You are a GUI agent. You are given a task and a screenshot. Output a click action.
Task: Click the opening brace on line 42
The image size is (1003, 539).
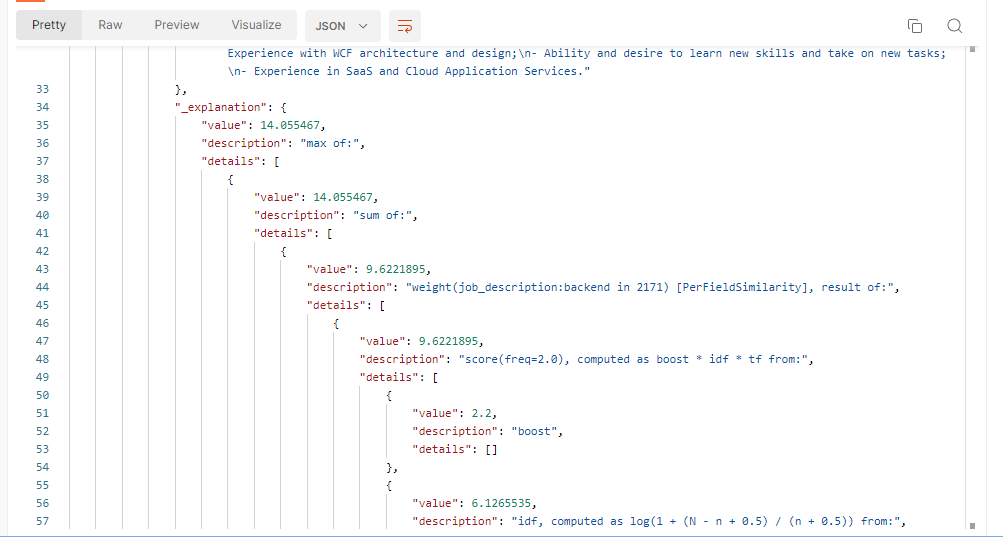283,251
